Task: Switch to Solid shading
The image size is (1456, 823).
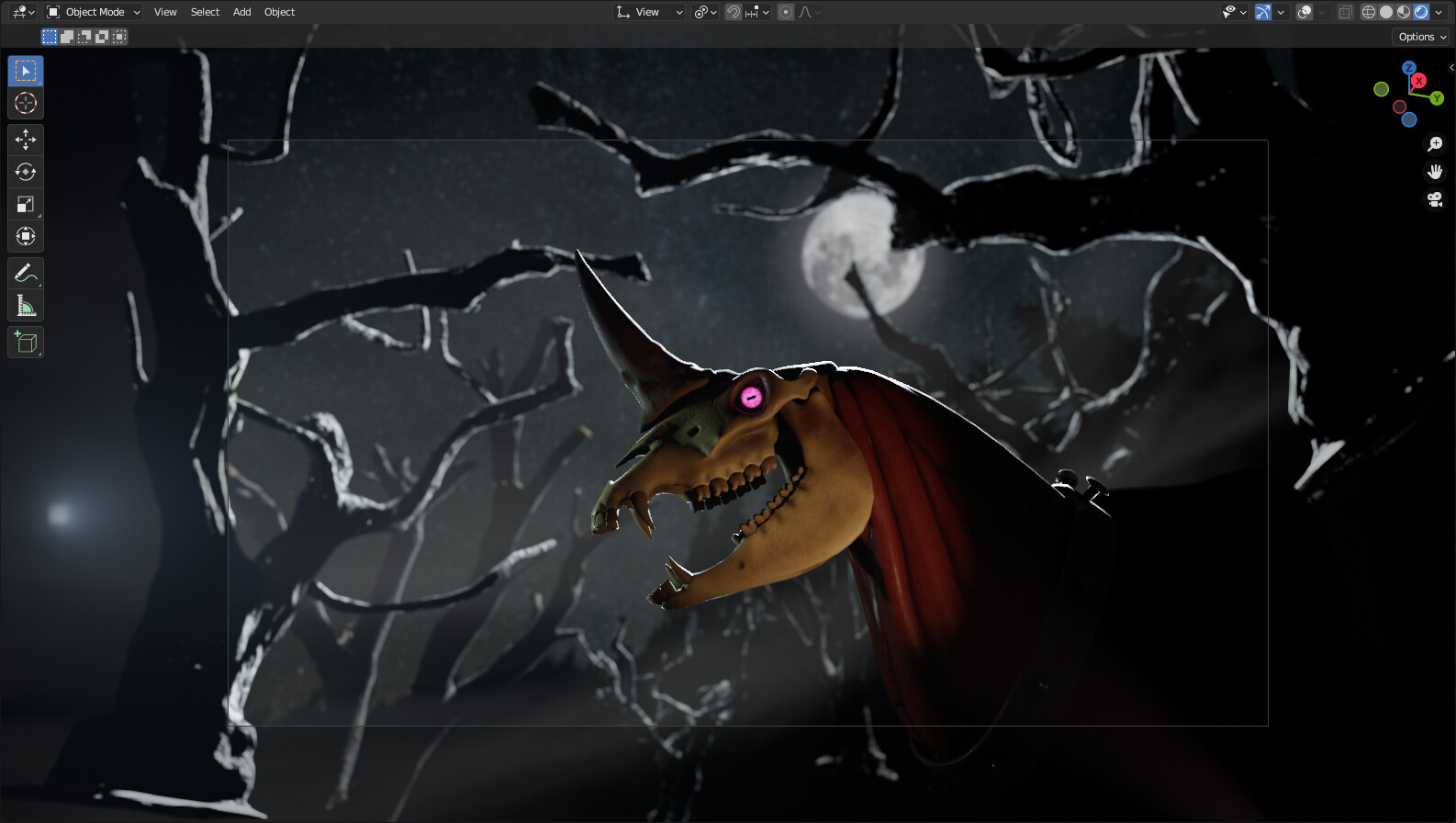Action: click(1386, 12)
